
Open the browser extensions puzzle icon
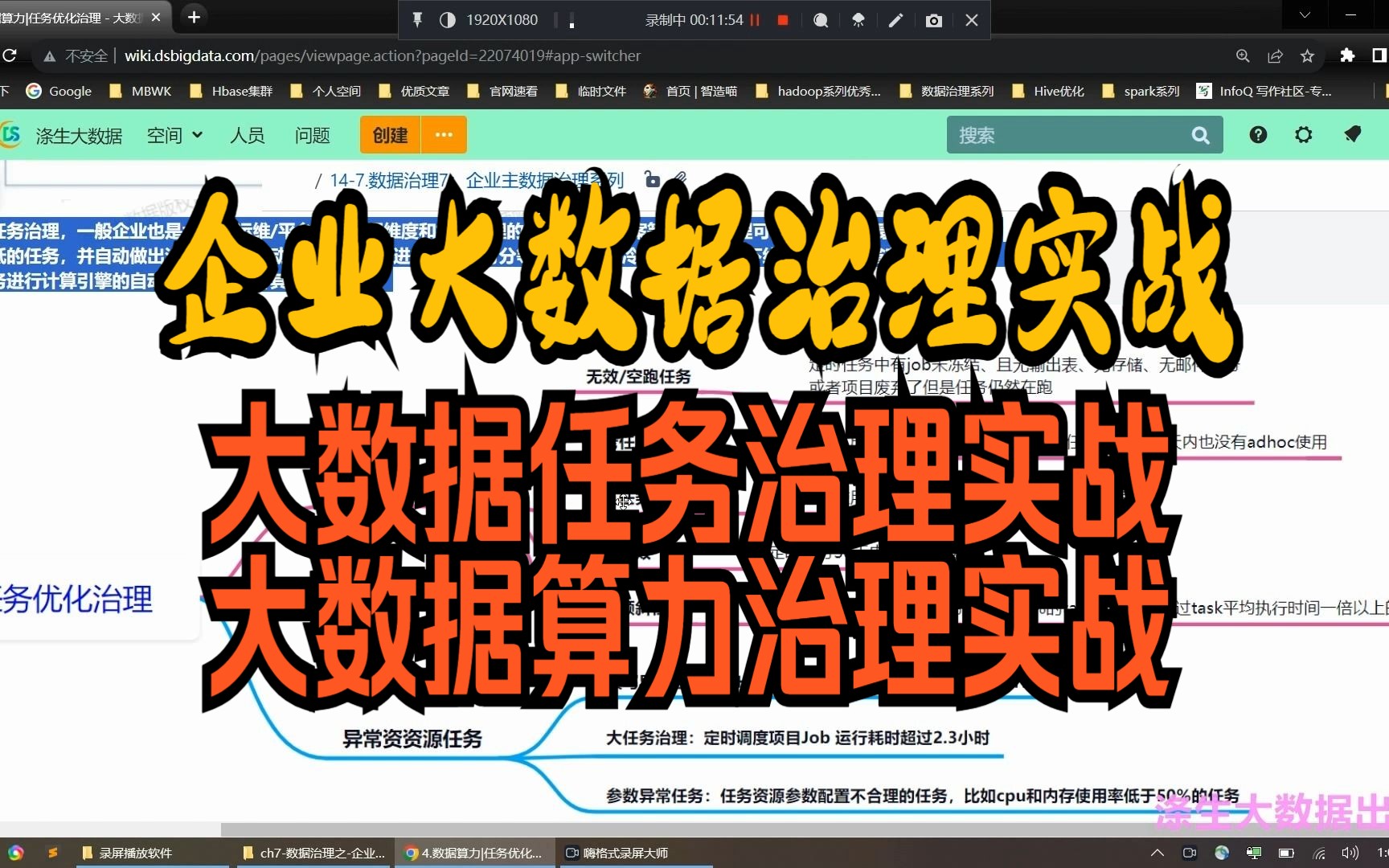[x=1347, y=55]
